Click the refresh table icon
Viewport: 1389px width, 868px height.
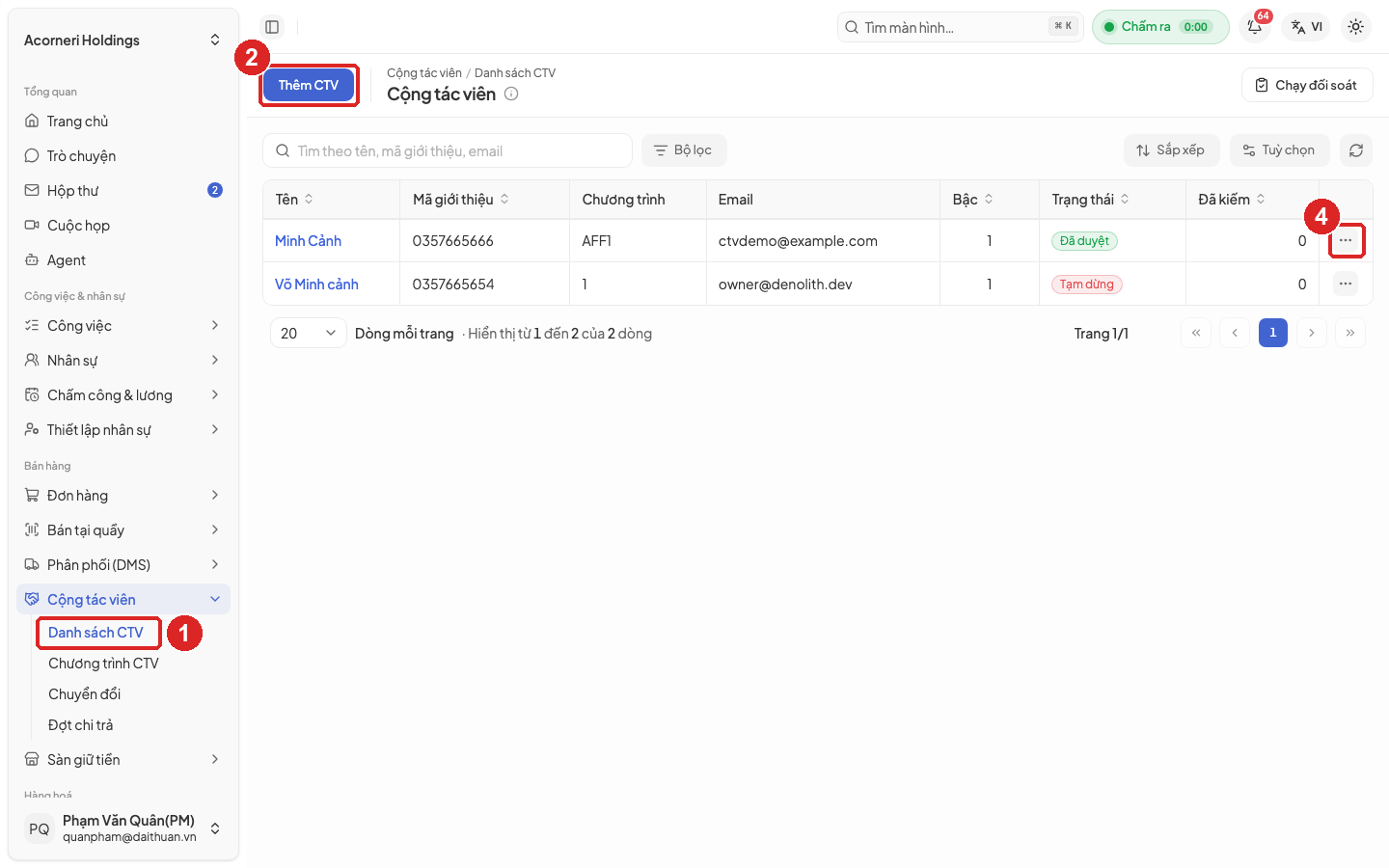[x=1355, y=150]
